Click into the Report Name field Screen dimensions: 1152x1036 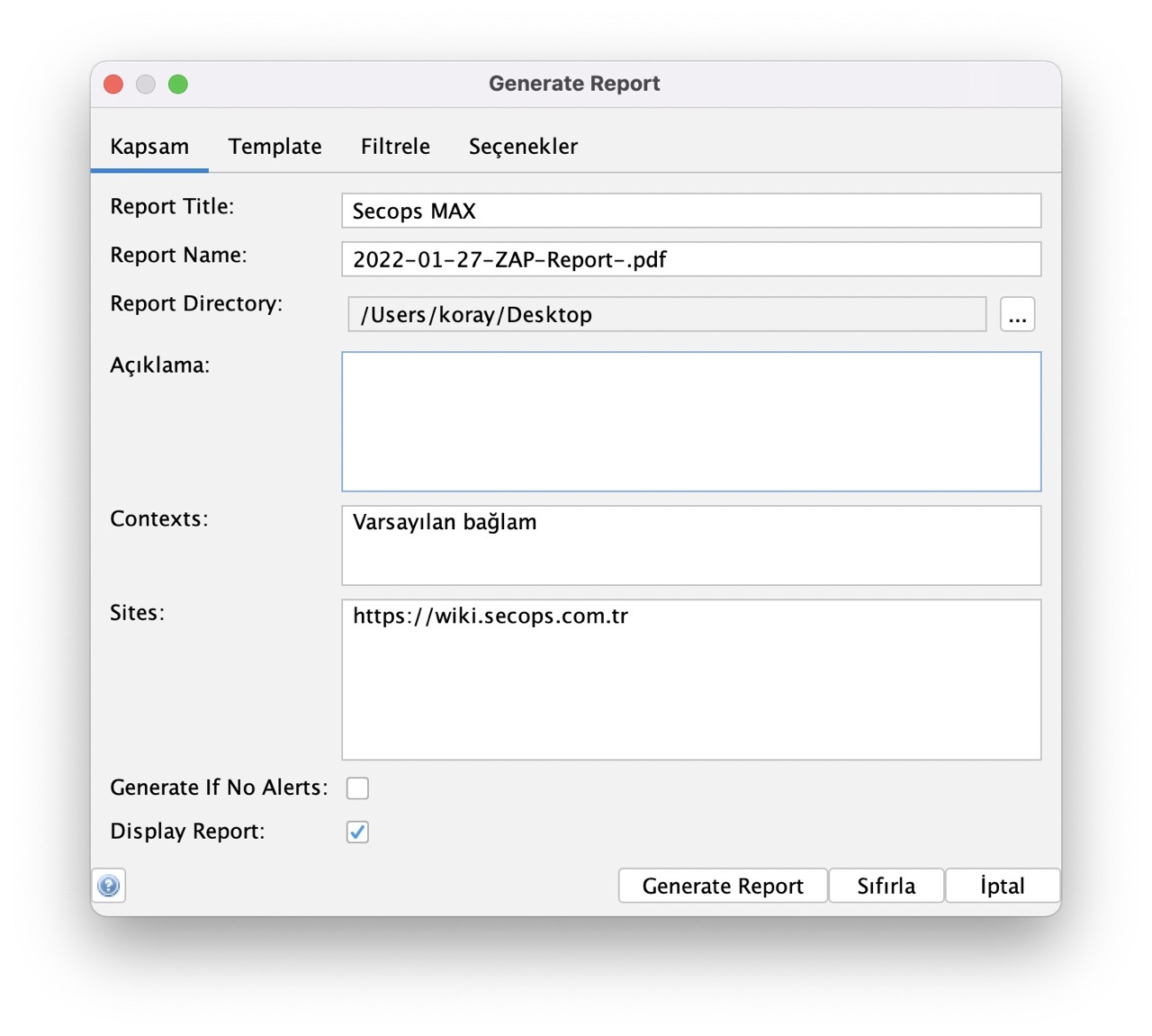point(691,259)
